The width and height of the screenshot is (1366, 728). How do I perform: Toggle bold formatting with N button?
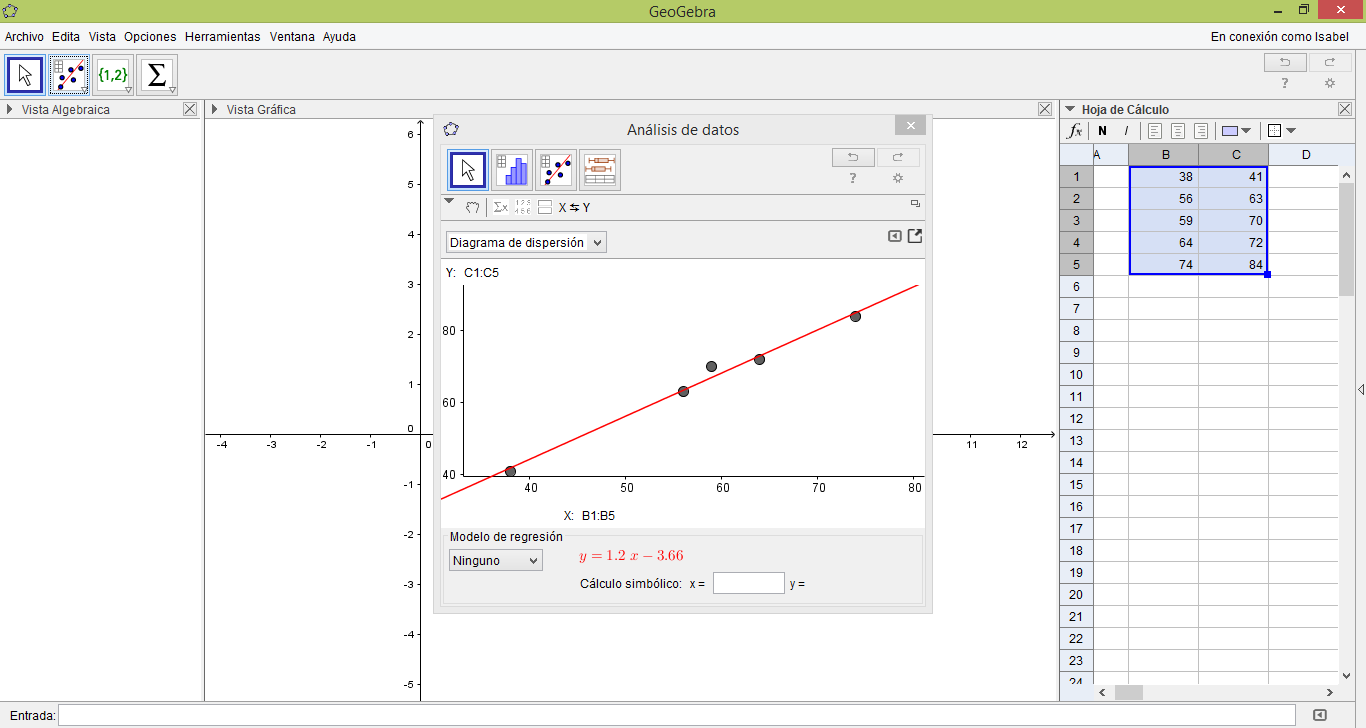coord(1102,131)
